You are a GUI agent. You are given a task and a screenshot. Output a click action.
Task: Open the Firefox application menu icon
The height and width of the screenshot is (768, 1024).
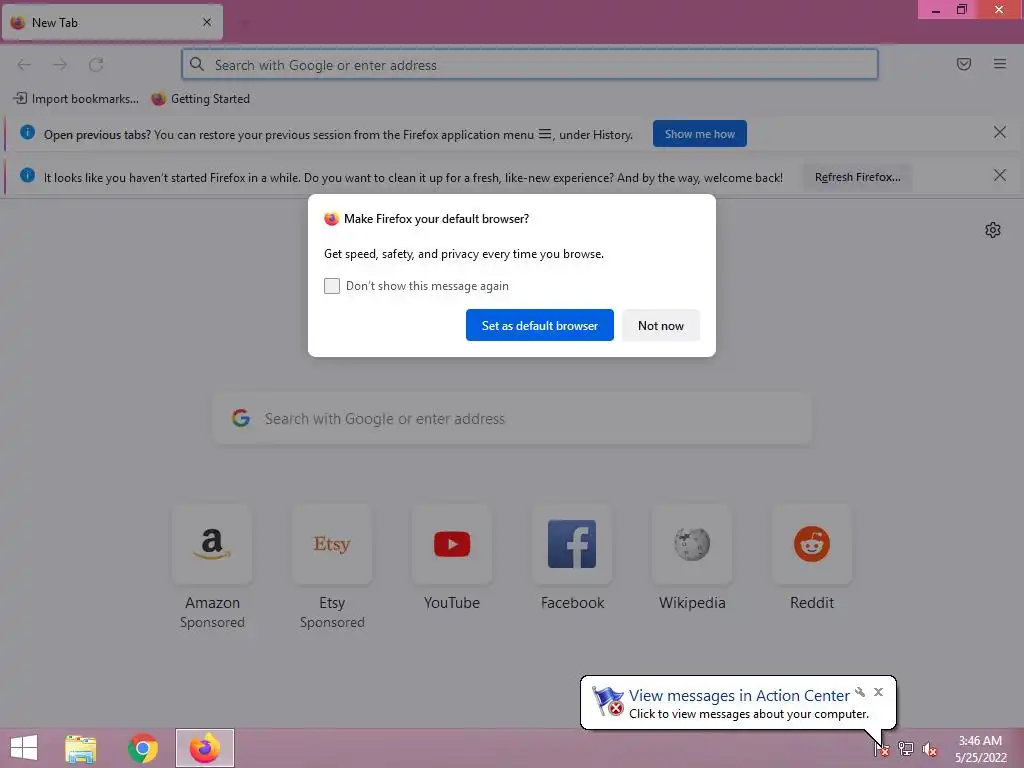coord(999,64)
